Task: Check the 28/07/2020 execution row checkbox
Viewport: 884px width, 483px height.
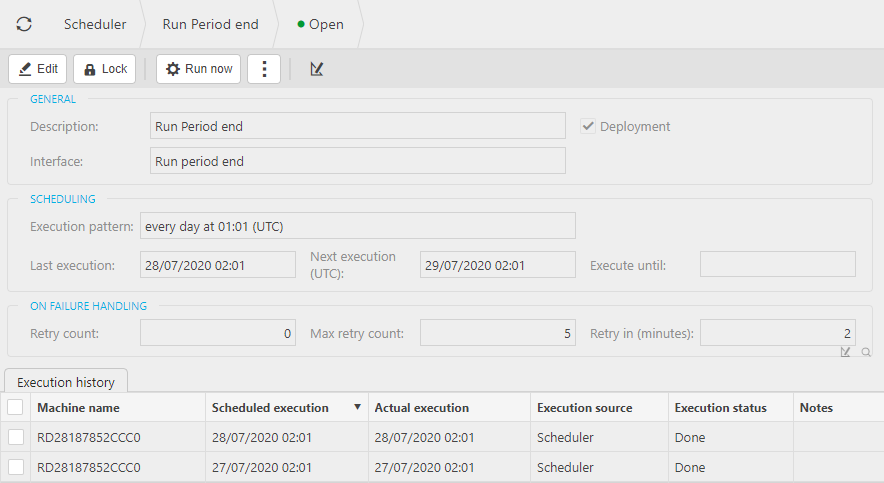Action: pos(15,437)
